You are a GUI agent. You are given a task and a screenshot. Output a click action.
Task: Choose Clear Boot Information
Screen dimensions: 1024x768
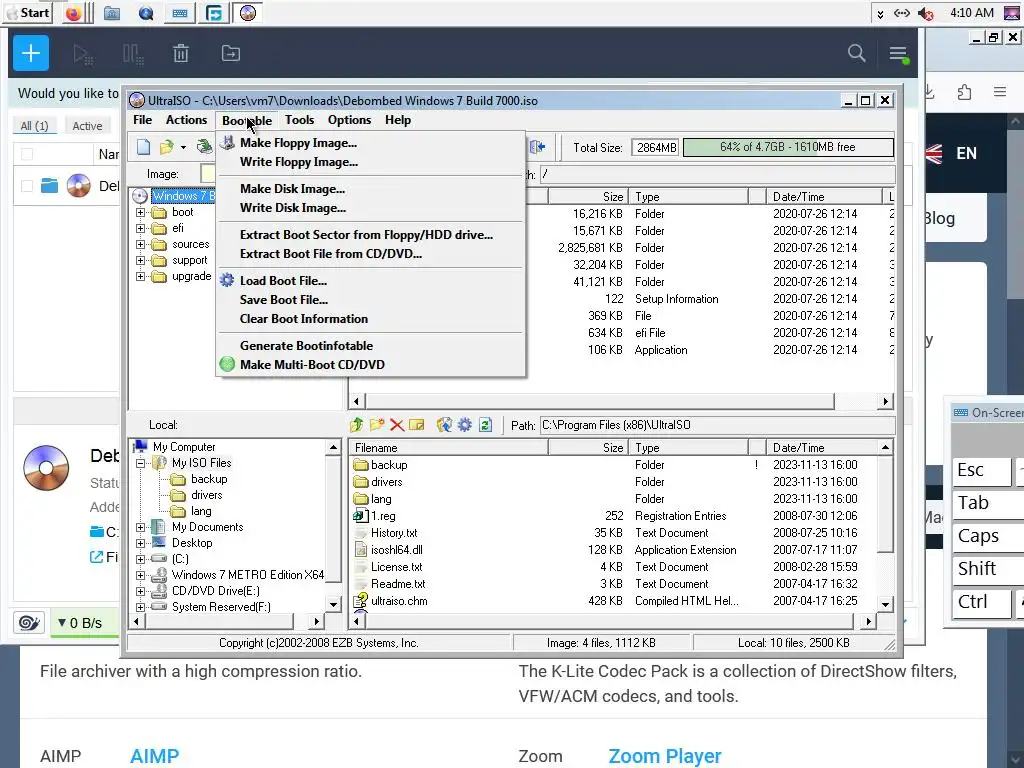(370, 319)
